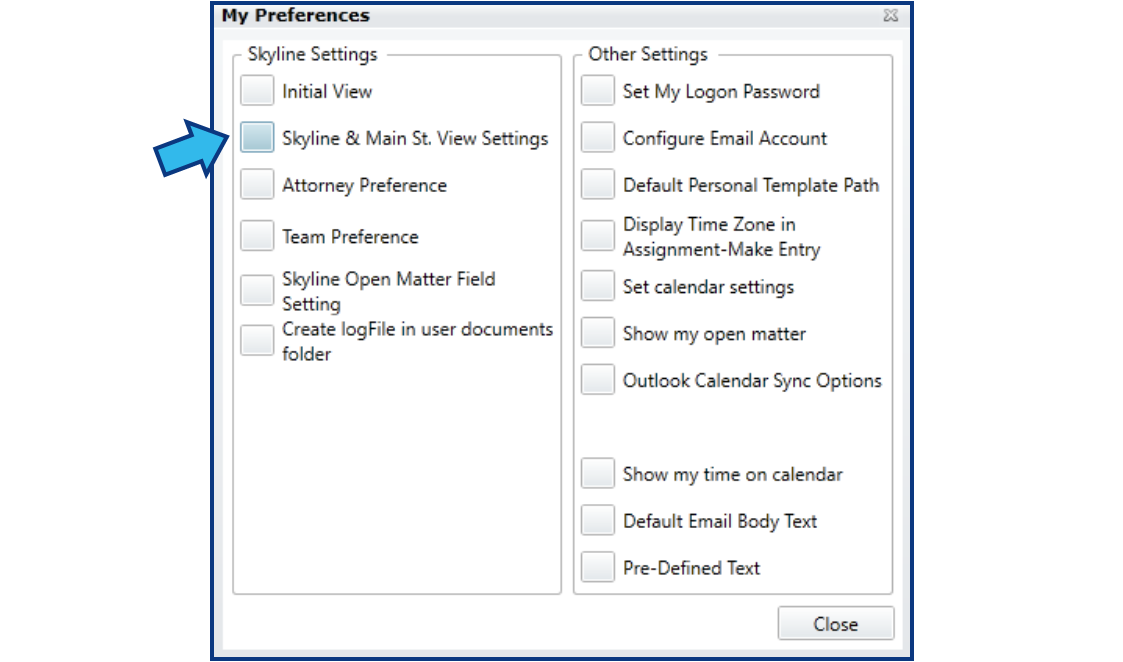Click the 'Skyline Open Matter Field Setting' label
Viewport: 1123px width, 662px height.
click(389, 291)
